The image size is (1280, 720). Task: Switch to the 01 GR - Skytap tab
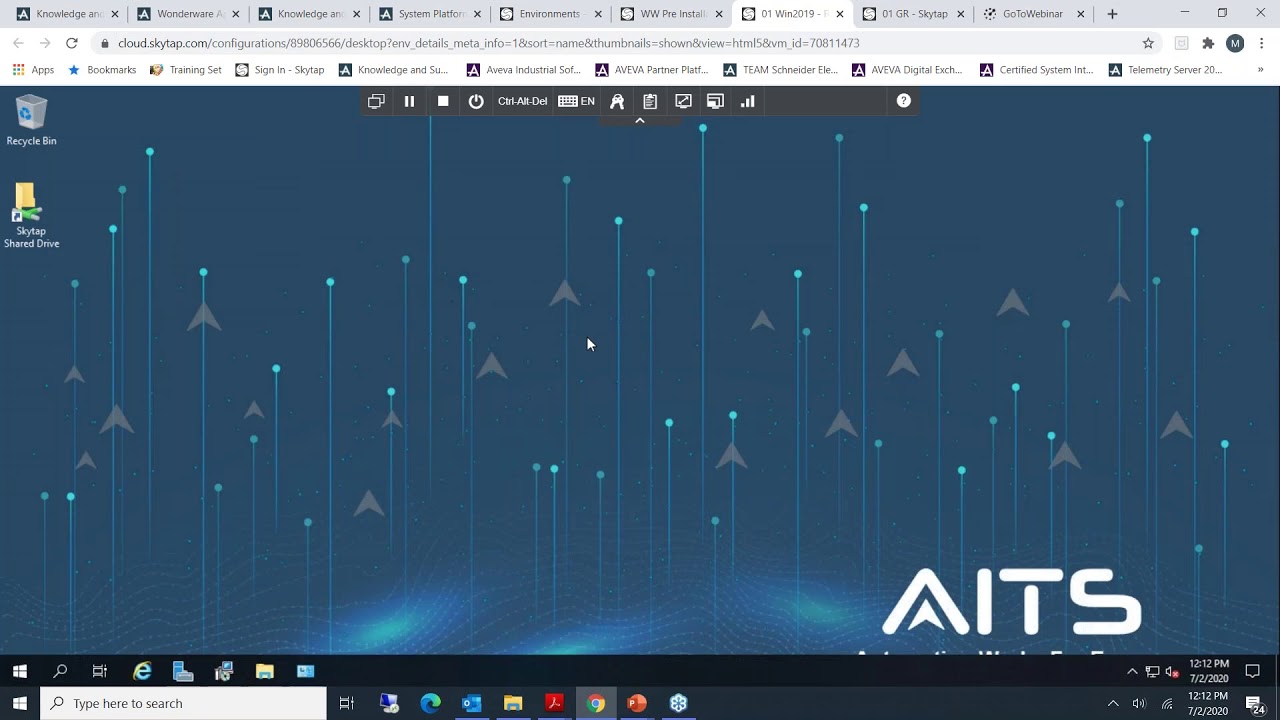point(914,14)
